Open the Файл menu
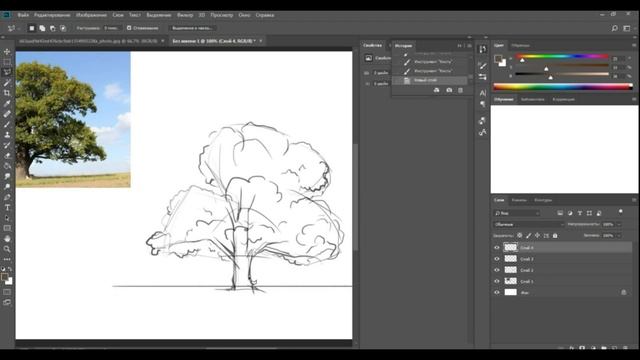Image resolution: width=640 pixels, height=360 pixels. 23,15
